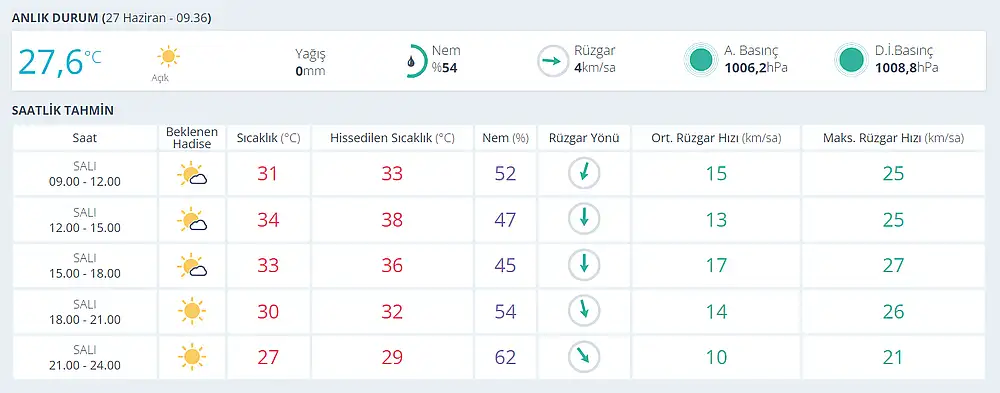Image resolution: width=1000 pixels, height=393 pixels.
Task: Click the current wind direction arrow icon
Action: [x=552, y=61]
